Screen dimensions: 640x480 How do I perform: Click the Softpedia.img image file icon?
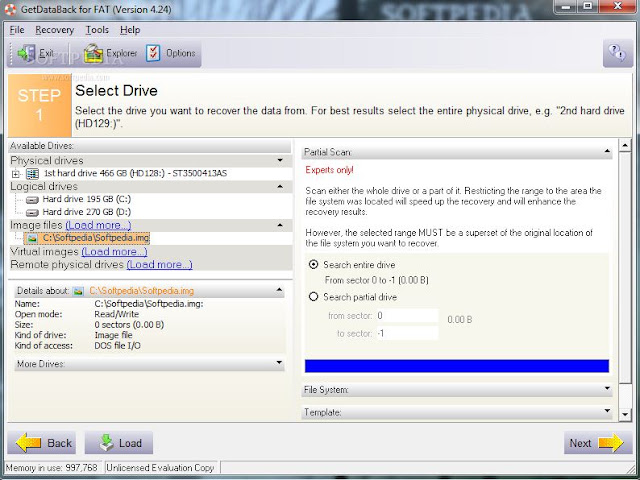point(33,238)
